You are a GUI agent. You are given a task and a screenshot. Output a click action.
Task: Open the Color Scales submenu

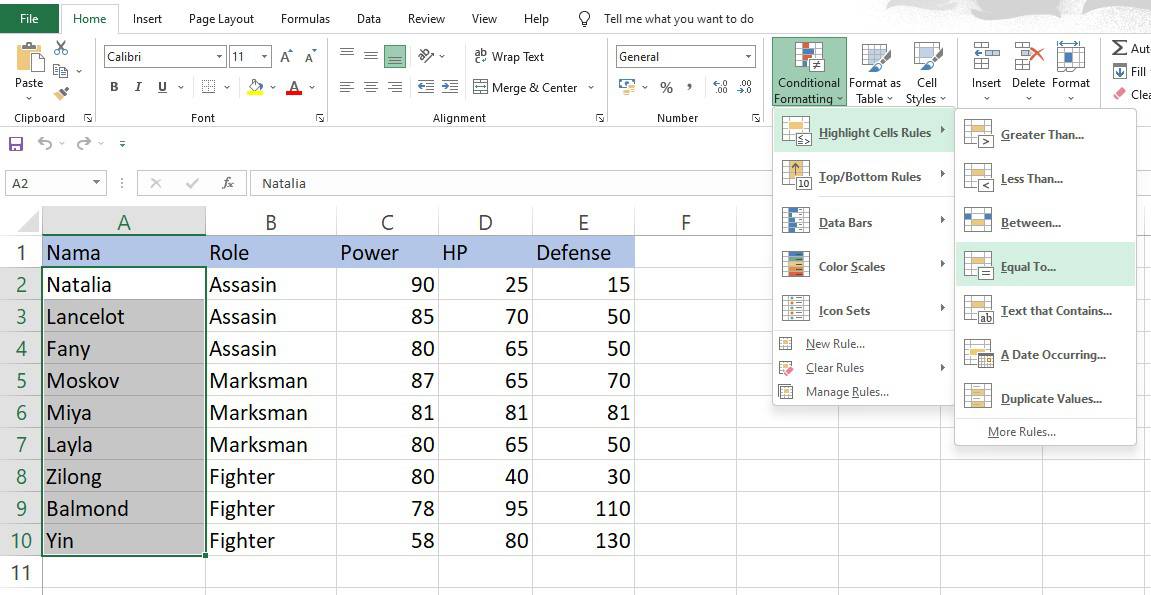(863, 267)
